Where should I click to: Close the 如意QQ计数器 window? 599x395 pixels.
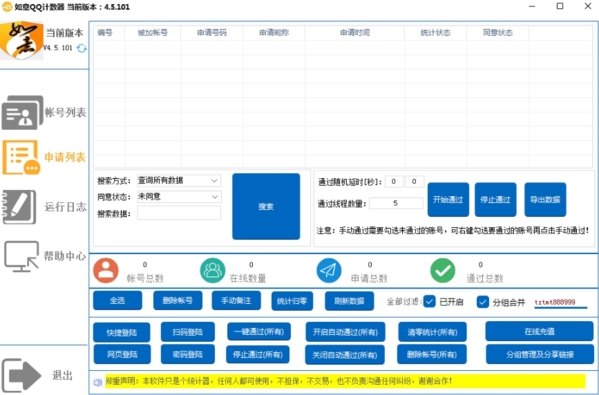(588, 6)
